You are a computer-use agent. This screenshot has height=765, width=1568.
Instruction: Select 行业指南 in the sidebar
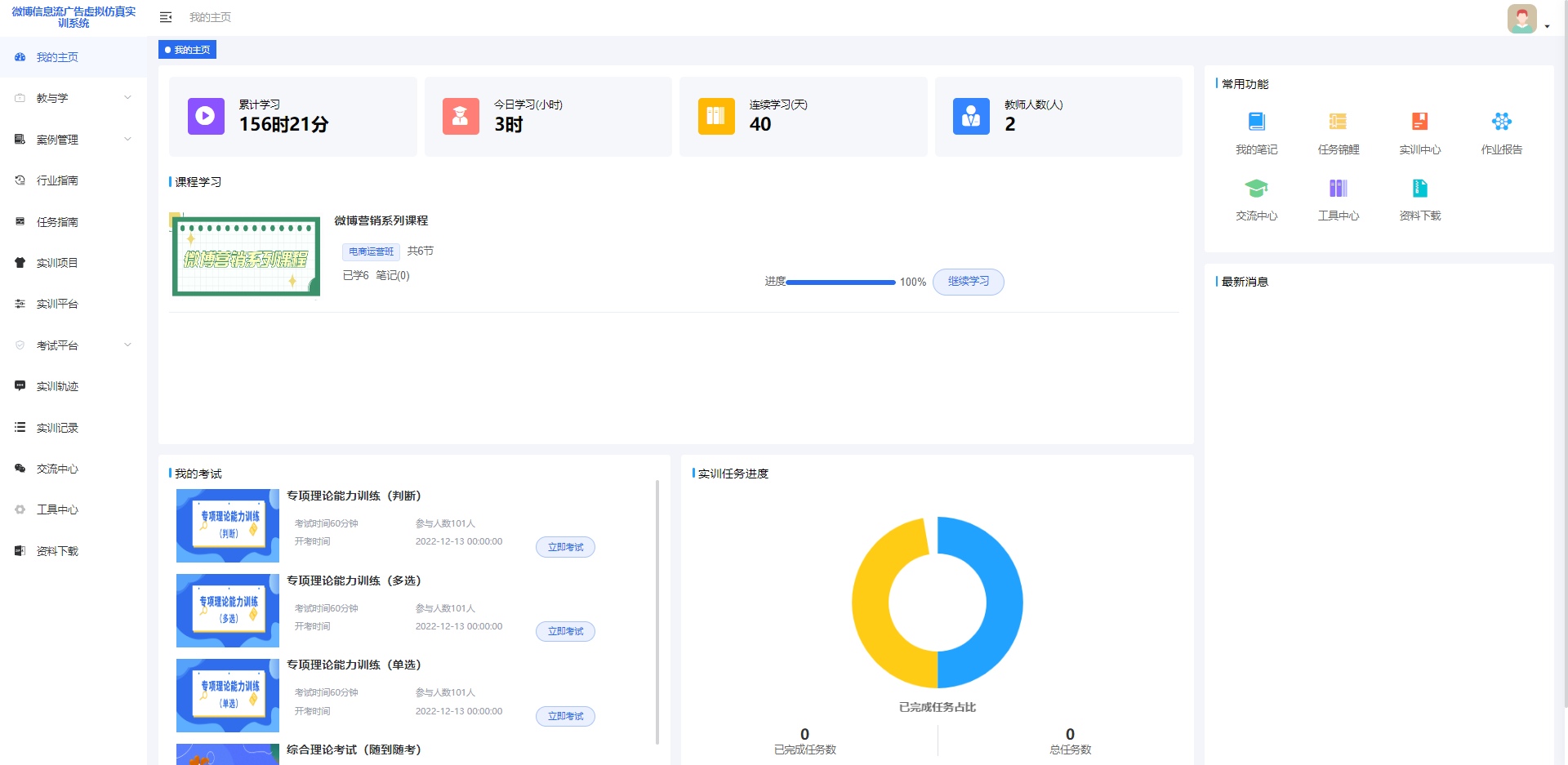tap(57, 180)
